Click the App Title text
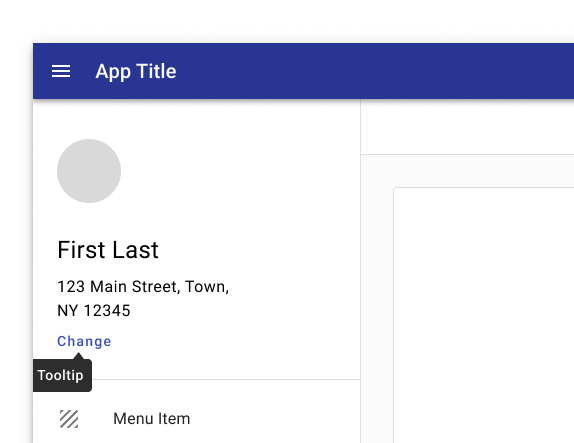The width and height of the screenshot is (574, 443). 136,71
